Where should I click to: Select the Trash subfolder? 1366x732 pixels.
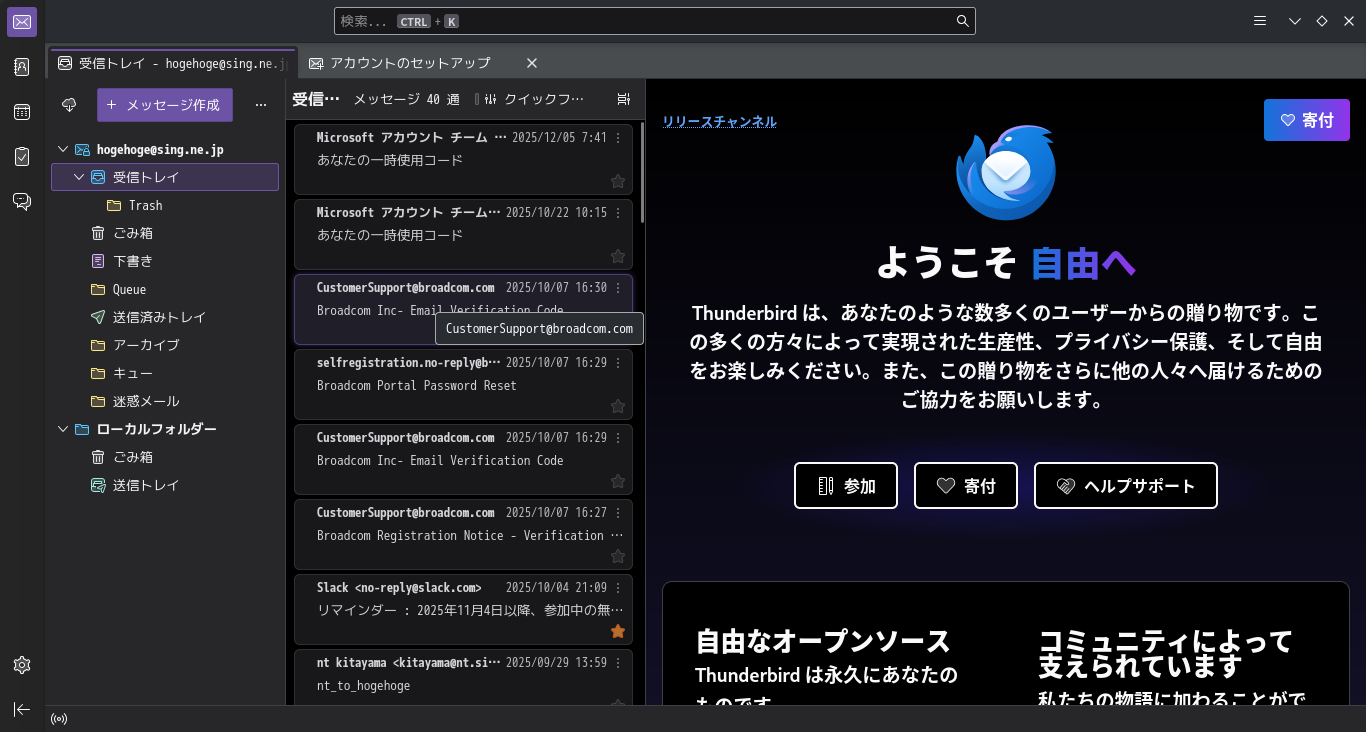click(x=165, y=205)
